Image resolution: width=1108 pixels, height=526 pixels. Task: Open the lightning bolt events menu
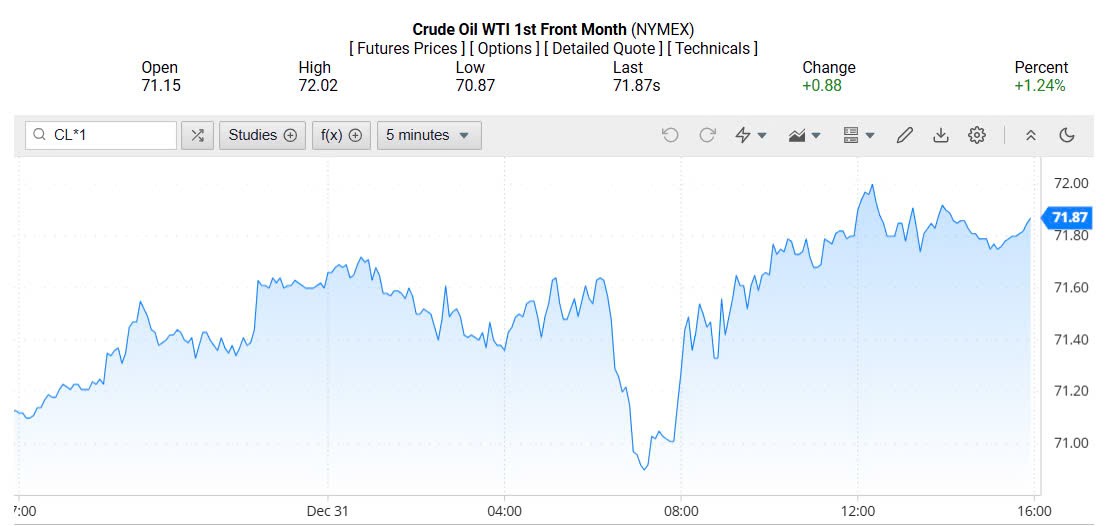750,135
